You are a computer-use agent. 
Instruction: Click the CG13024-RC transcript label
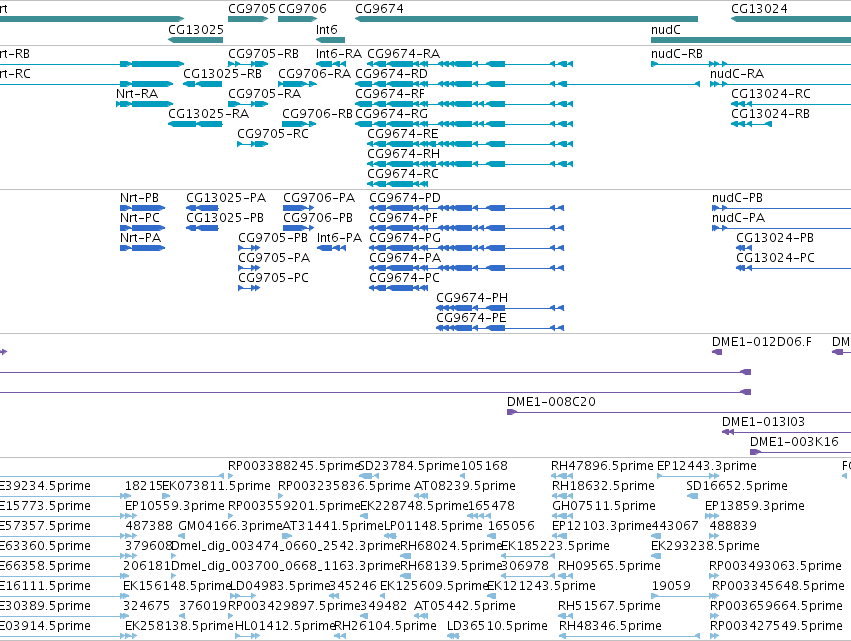771,94
